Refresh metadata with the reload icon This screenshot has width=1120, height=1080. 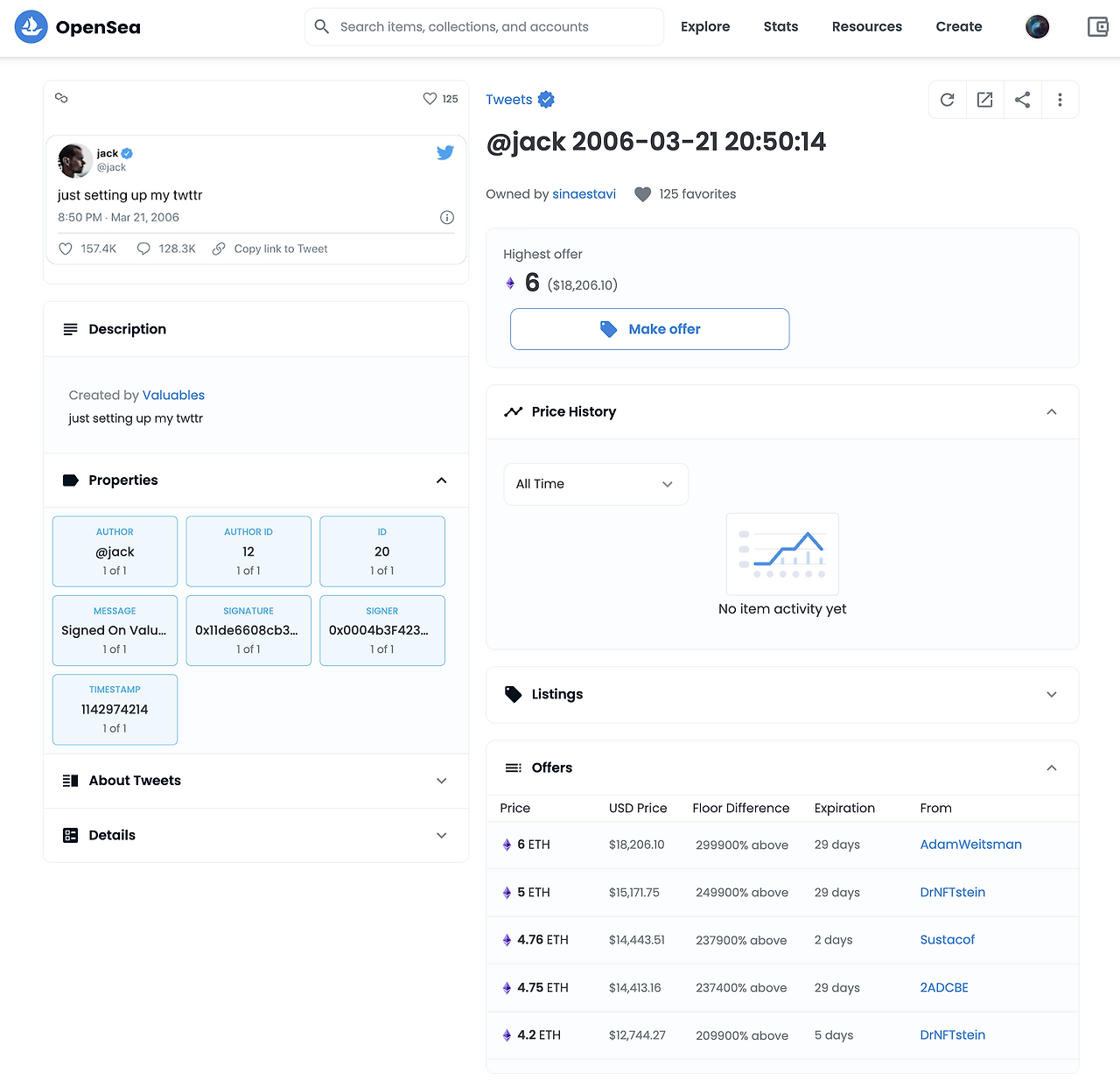click(947, 100)
